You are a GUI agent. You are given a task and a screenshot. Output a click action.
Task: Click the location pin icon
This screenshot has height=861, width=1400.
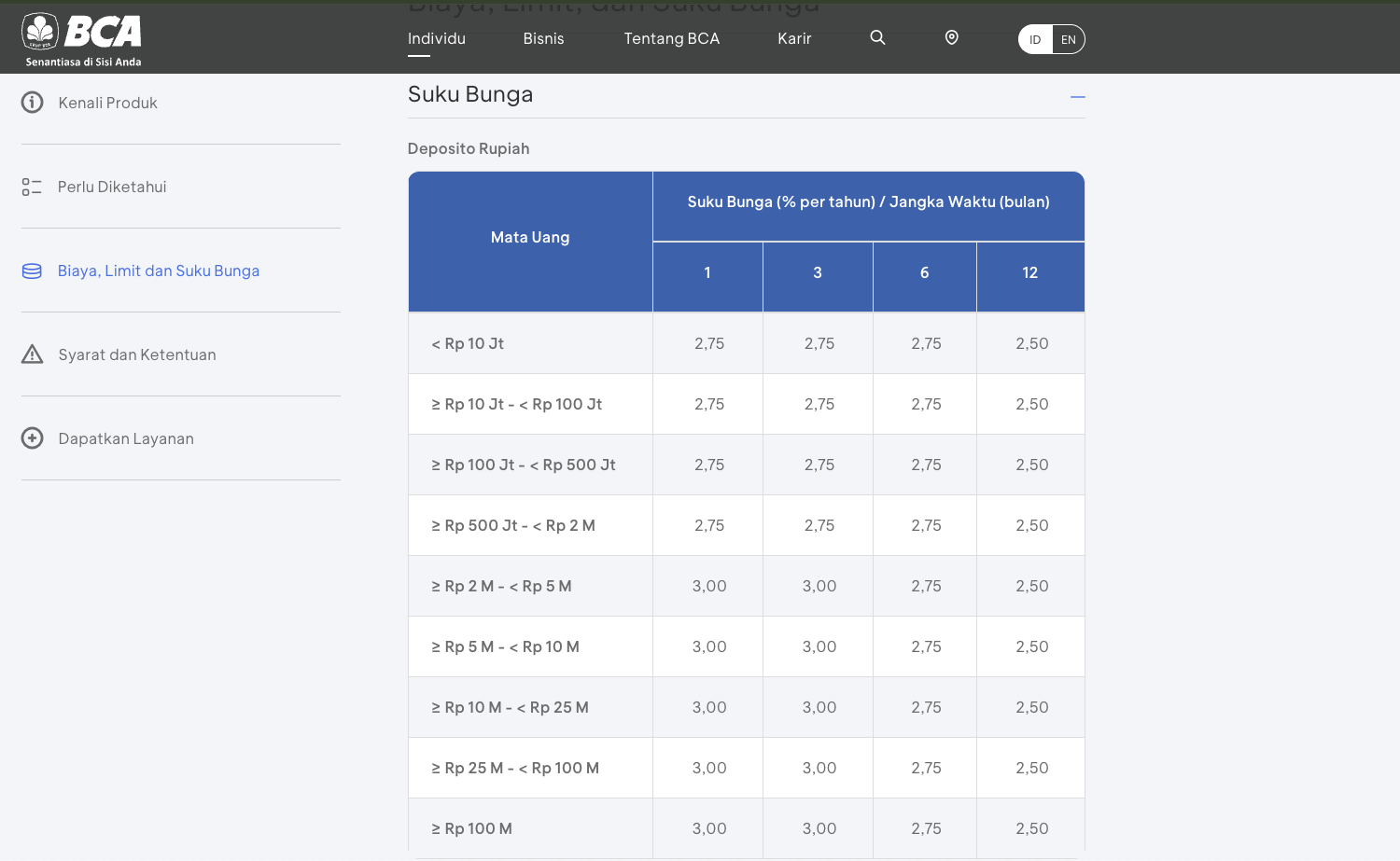point(951,37)
